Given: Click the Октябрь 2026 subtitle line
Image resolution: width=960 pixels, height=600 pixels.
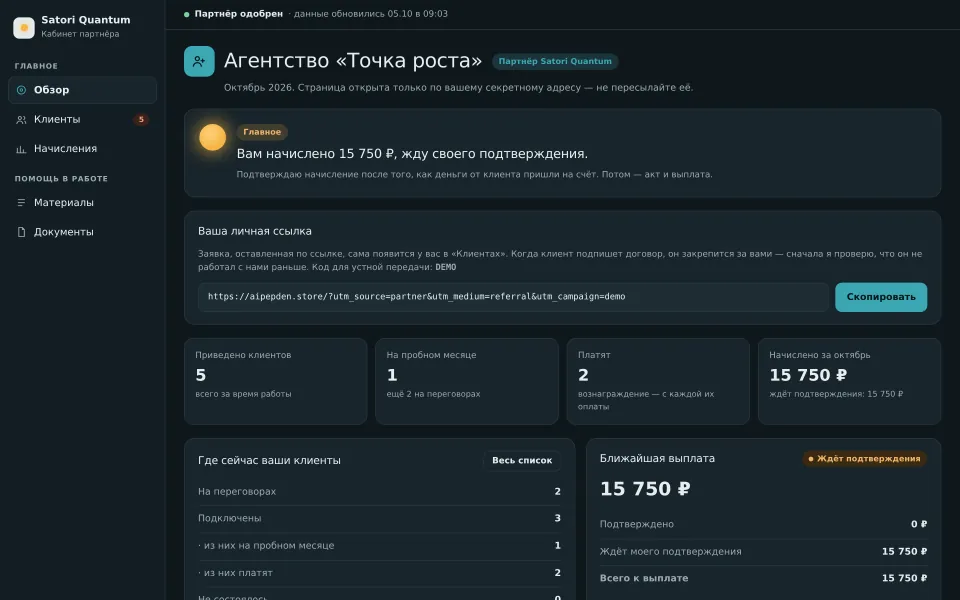Looking at the screenshot, I should pos(459,88).
